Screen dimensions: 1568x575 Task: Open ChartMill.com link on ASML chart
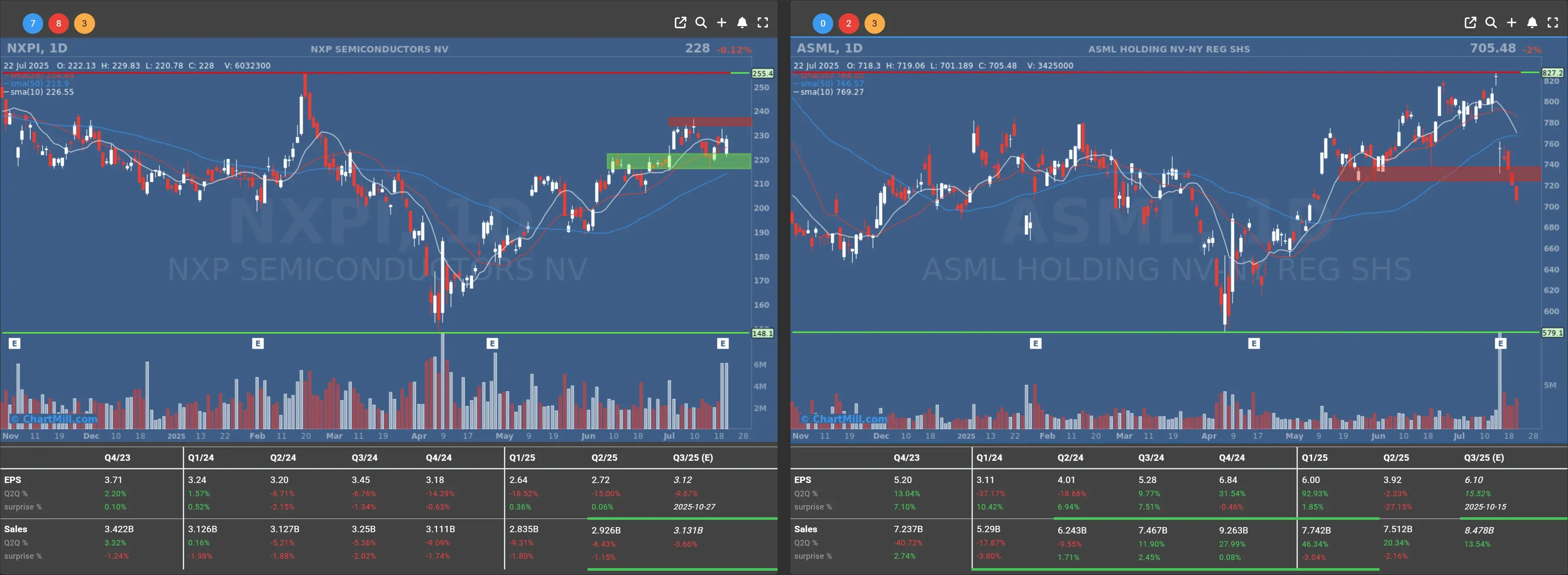pos(844,418)
